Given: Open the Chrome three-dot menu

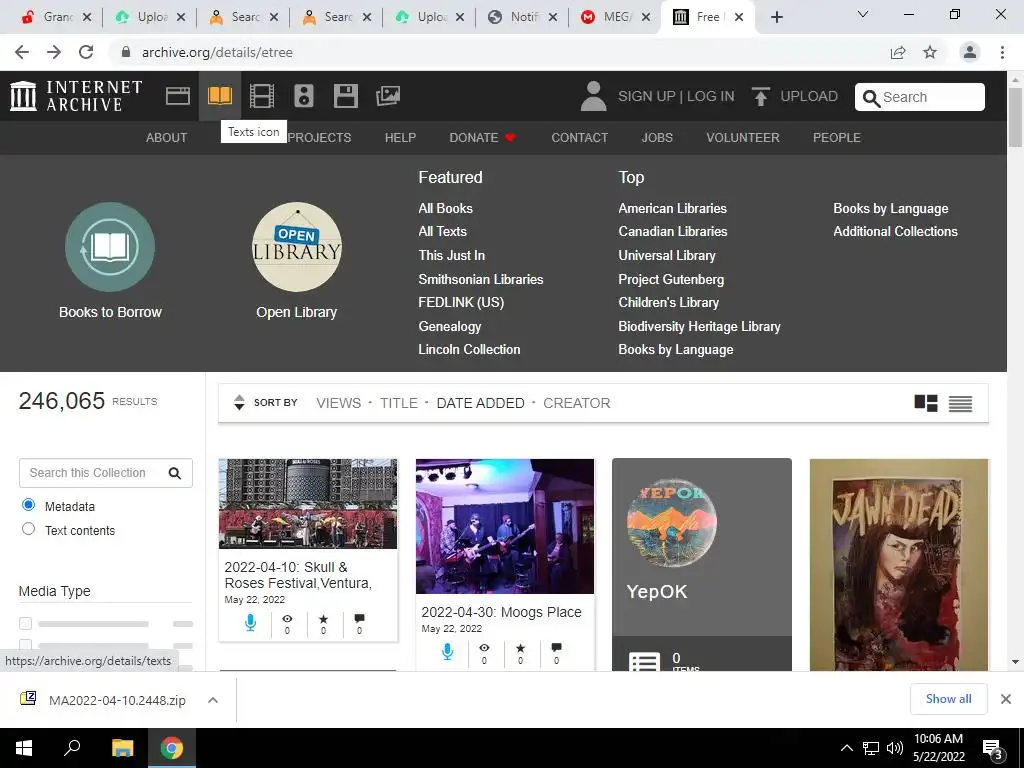Looking at the screenshot, I should pyautogui.click(x=1002, y=52).
